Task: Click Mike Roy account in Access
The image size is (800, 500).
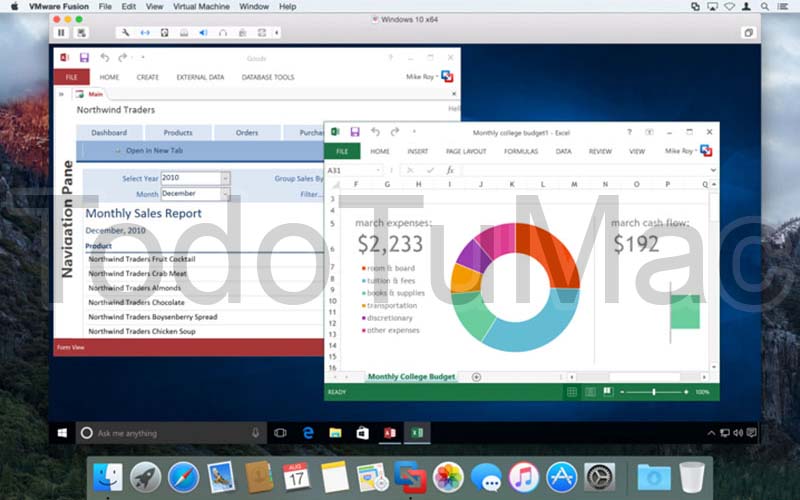Action: click(x=422, y=77)
